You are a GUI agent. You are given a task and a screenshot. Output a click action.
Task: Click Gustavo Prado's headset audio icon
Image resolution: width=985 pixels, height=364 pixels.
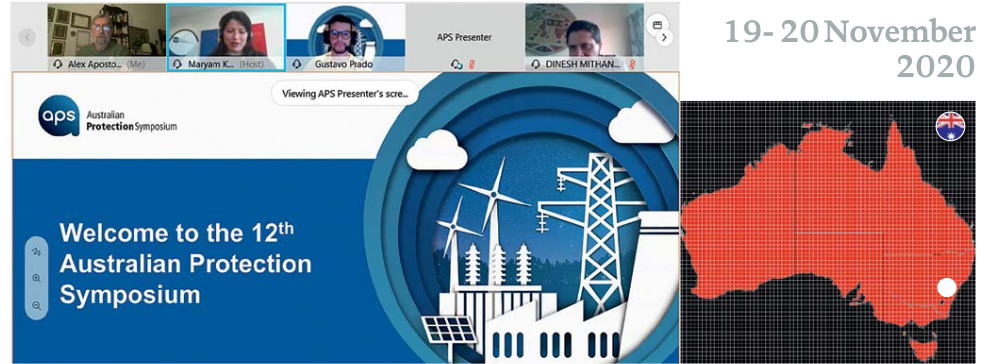click(x=297, y=64)
